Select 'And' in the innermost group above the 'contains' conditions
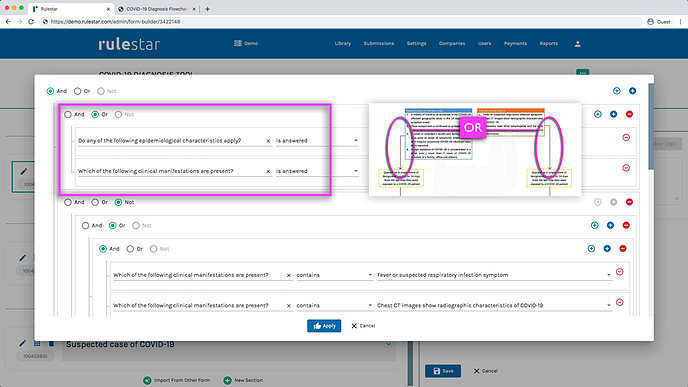Viewport: 688px width, 387px height. pos(103,248)
